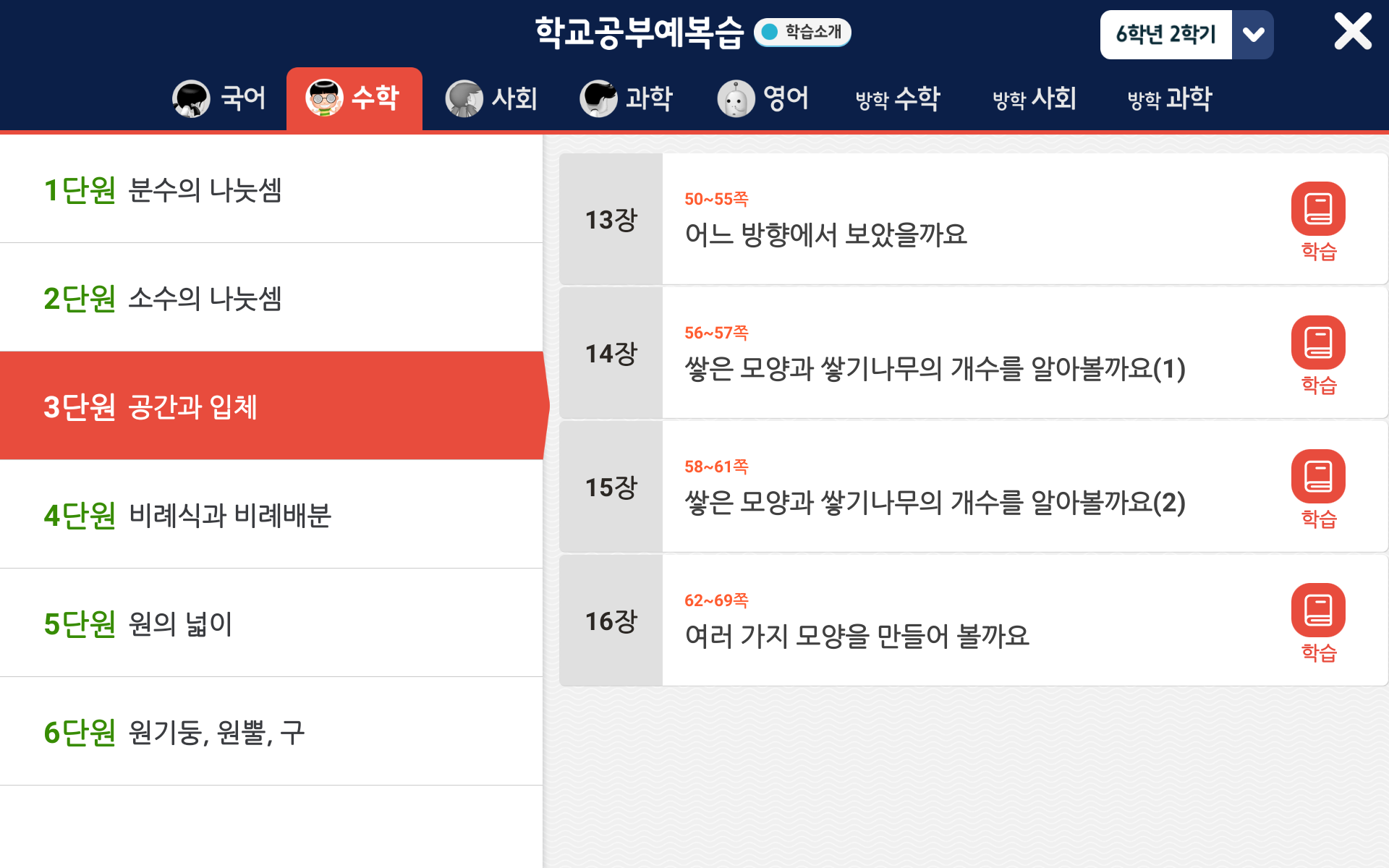Switch to the 방학 과학 tab
Screen dimensions: 1389x868
click(1170, 98)
